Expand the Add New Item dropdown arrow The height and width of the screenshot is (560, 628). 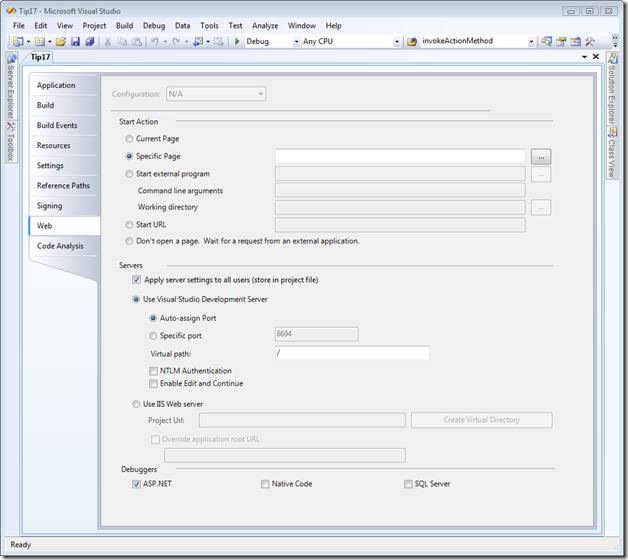click(50, 42)
